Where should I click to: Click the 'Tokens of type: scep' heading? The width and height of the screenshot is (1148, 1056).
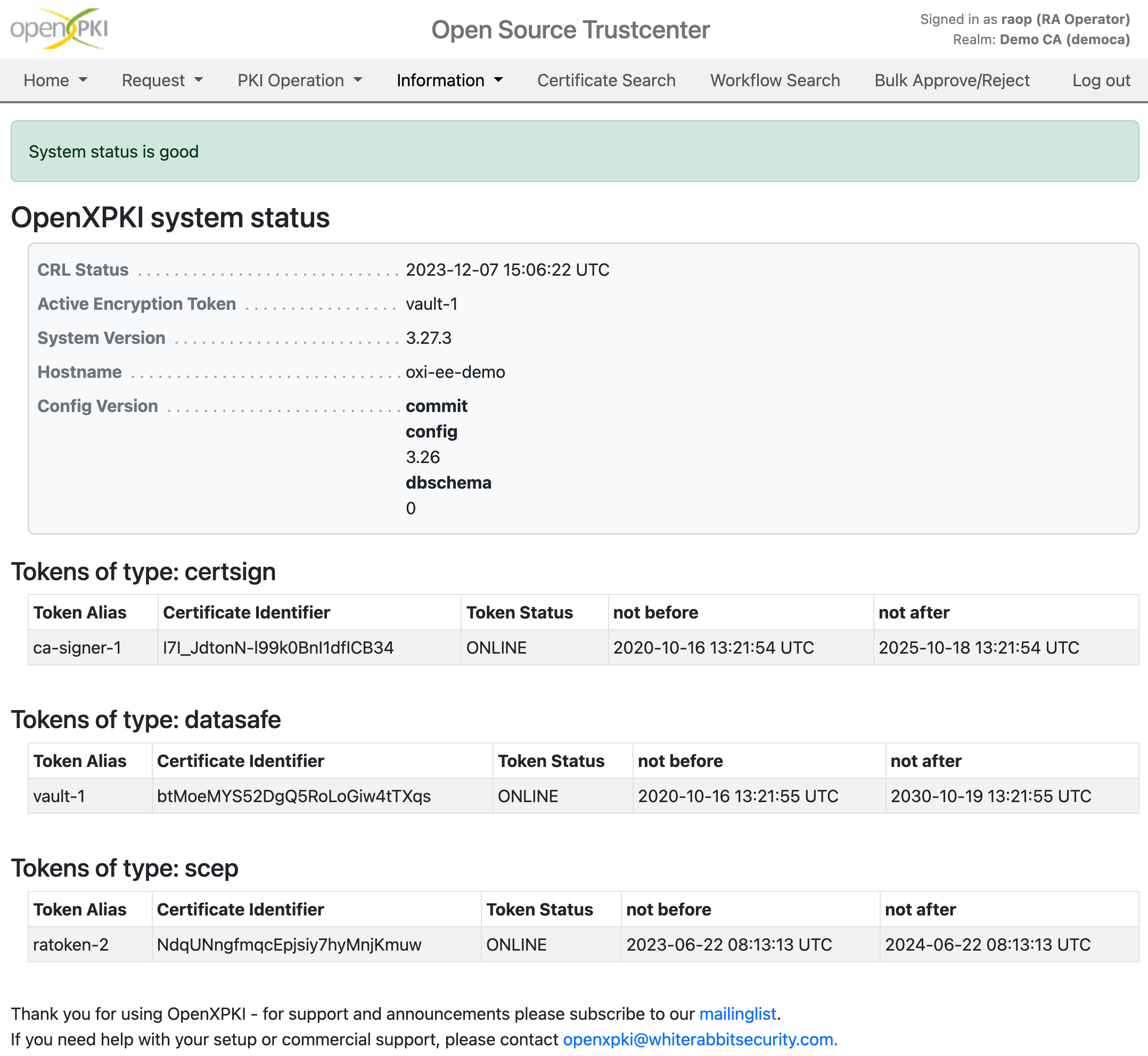point(125,868)
